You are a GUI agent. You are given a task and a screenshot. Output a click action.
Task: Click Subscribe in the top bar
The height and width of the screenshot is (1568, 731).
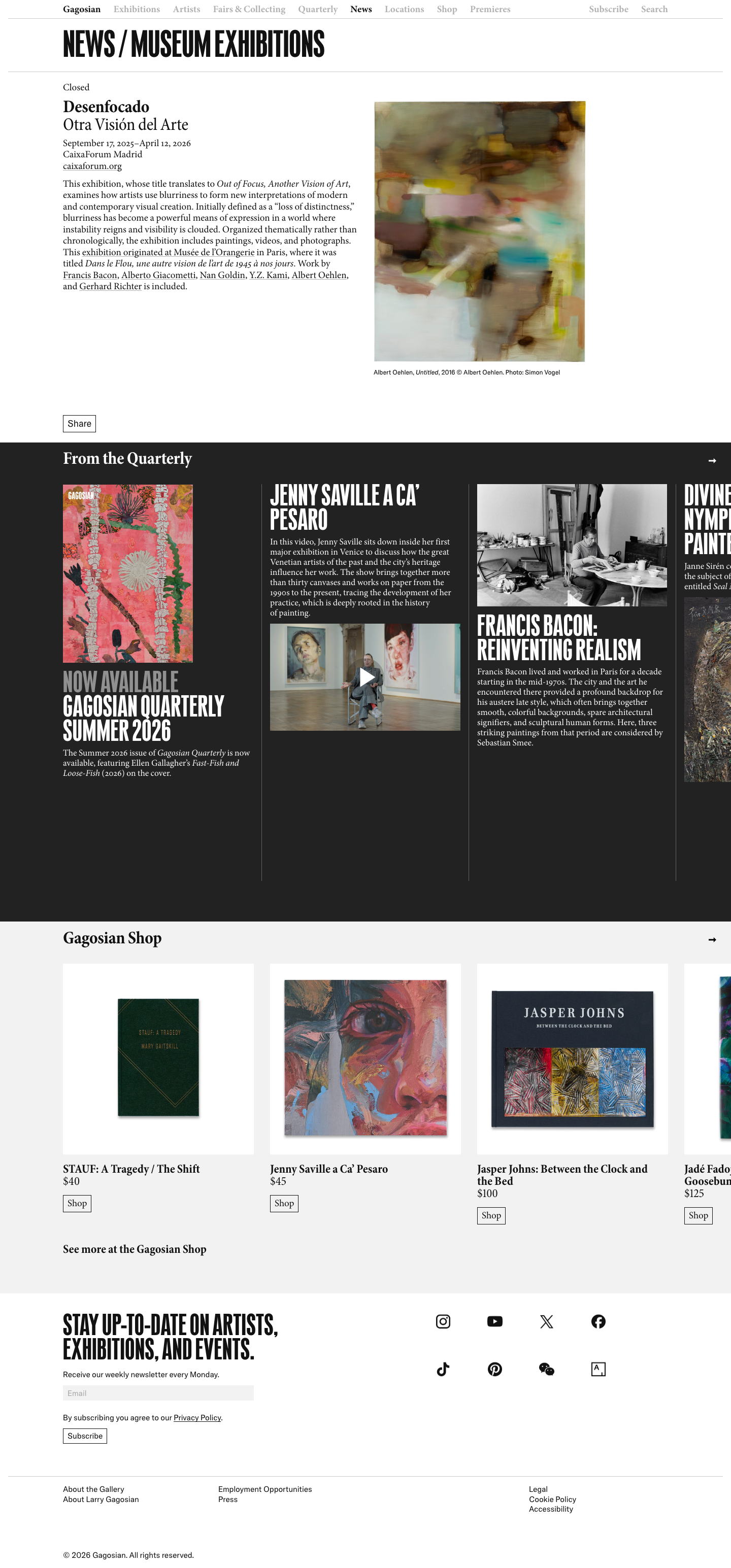coord(609,9)
